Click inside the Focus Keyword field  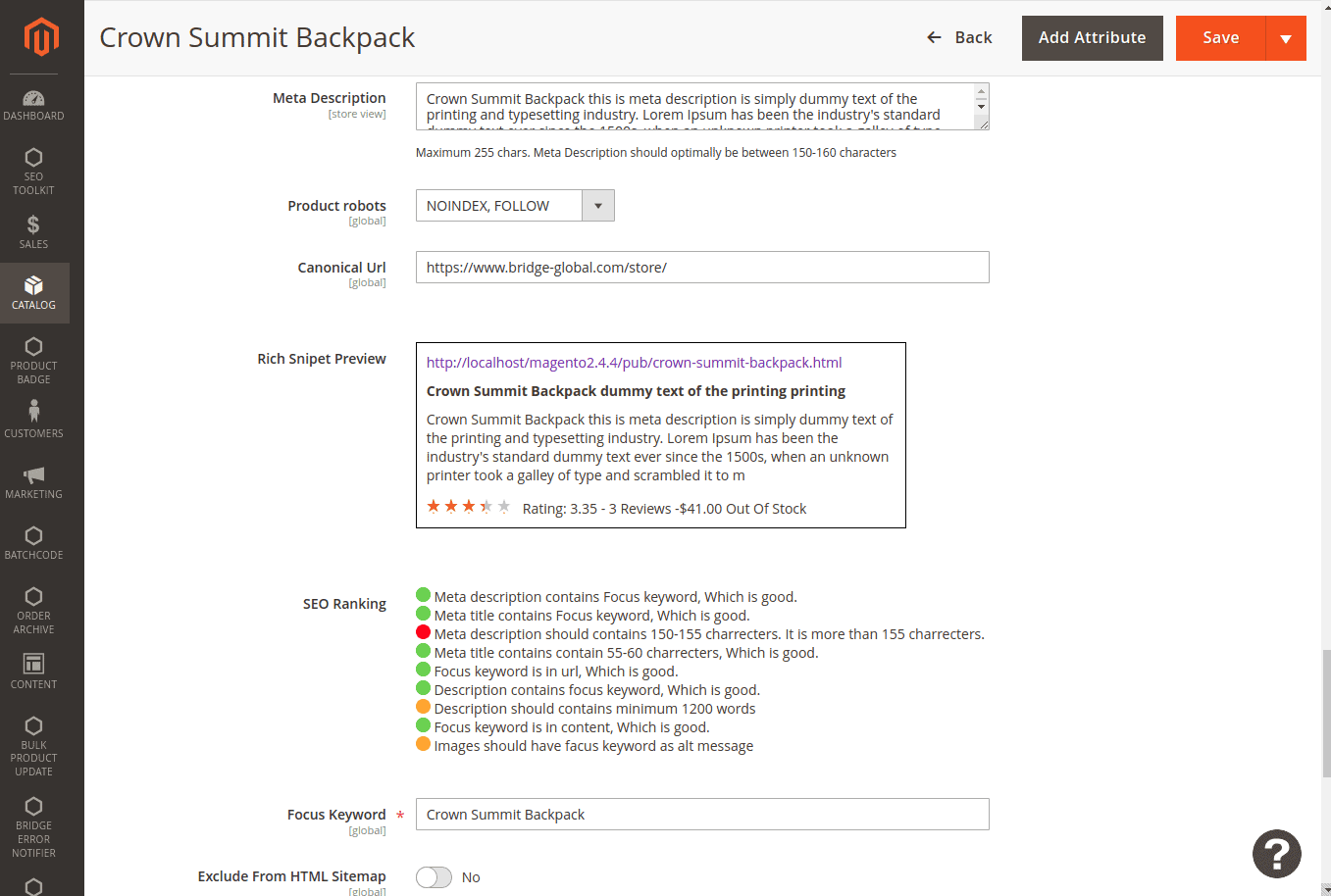[701, 814]
